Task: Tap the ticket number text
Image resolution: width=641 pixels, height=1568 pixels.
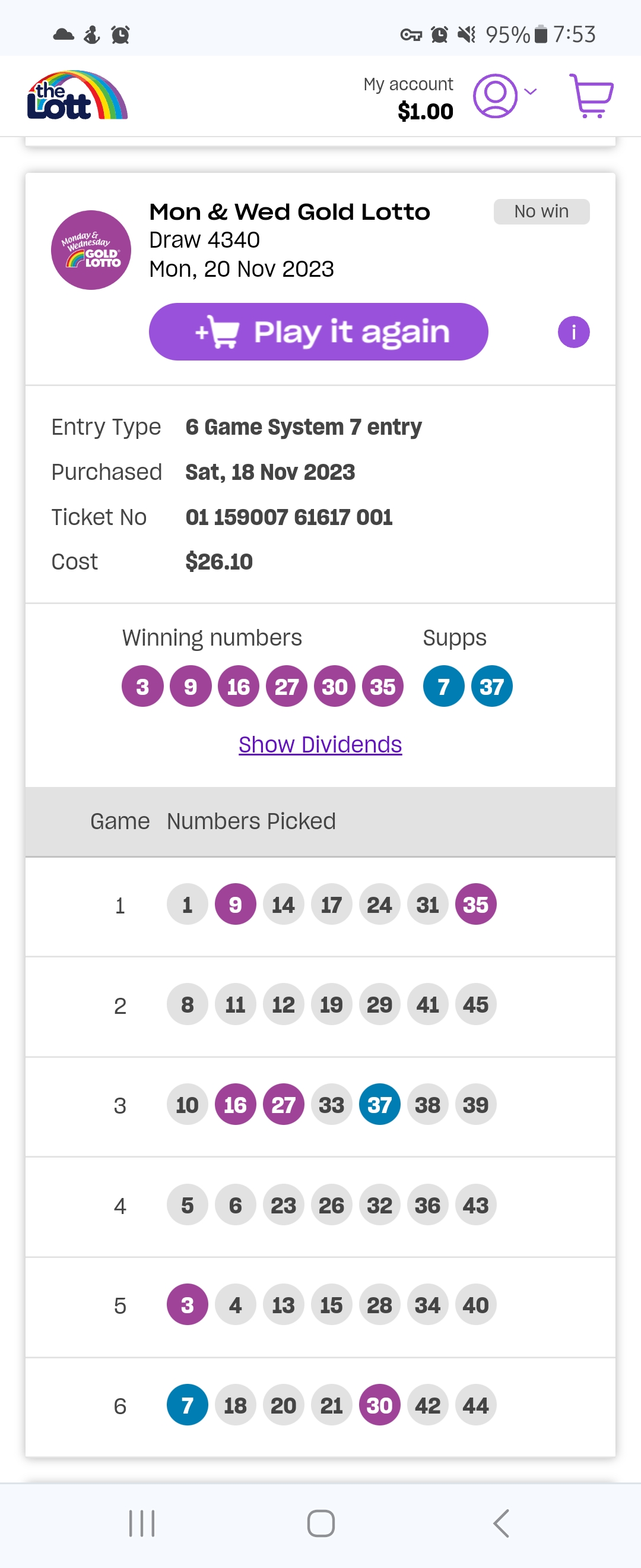Action: 289,517
